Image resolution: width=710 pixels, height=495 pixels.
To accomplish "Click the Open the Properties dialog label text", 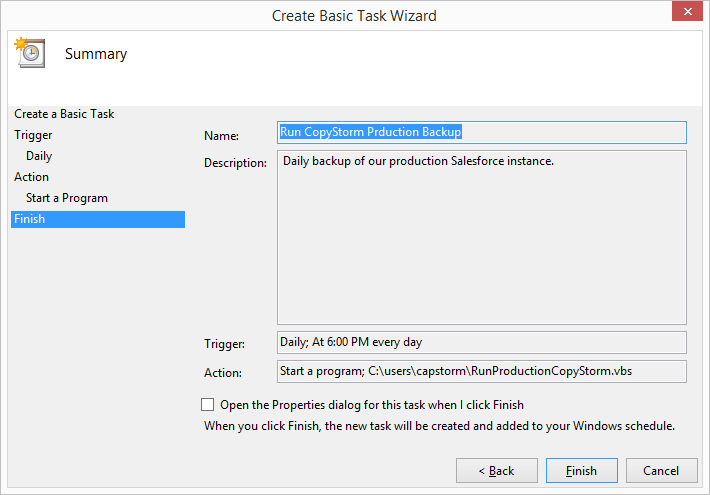I will tap(372, 405).
